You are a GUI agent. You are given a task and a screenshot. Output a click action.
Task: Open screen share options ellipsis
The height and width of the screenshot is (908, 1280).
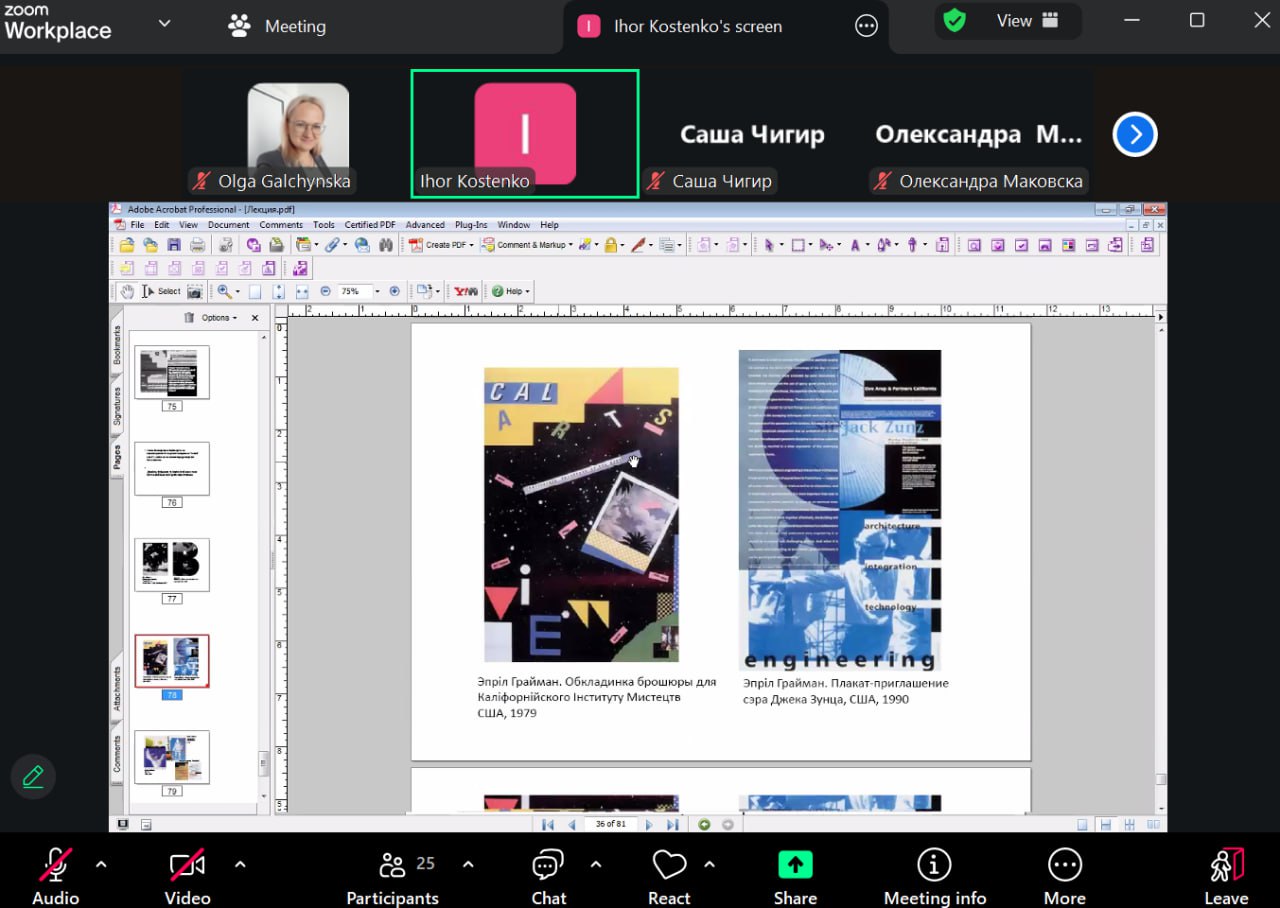866,27
